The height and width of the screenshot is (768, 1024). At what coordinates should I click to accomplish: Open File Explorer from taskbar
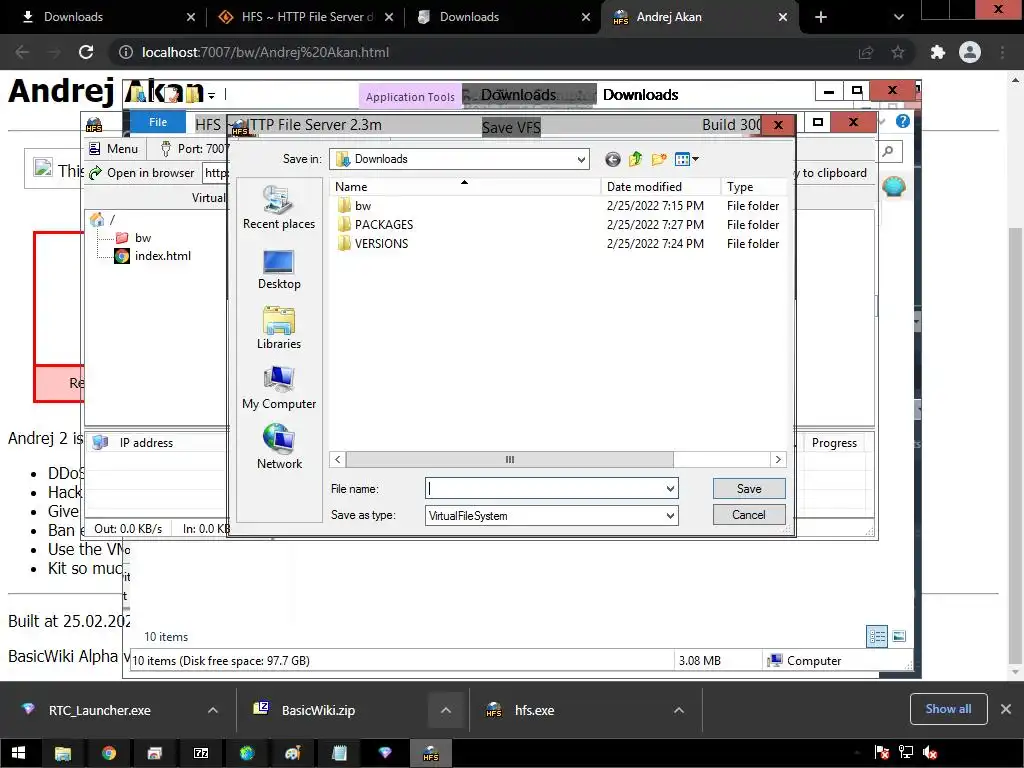point(63,753)
